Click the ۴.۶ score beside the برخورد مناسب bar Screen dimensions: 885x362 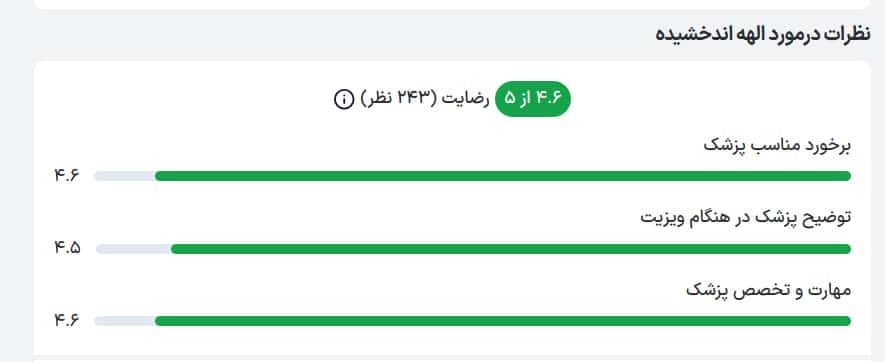coord(67,176)
